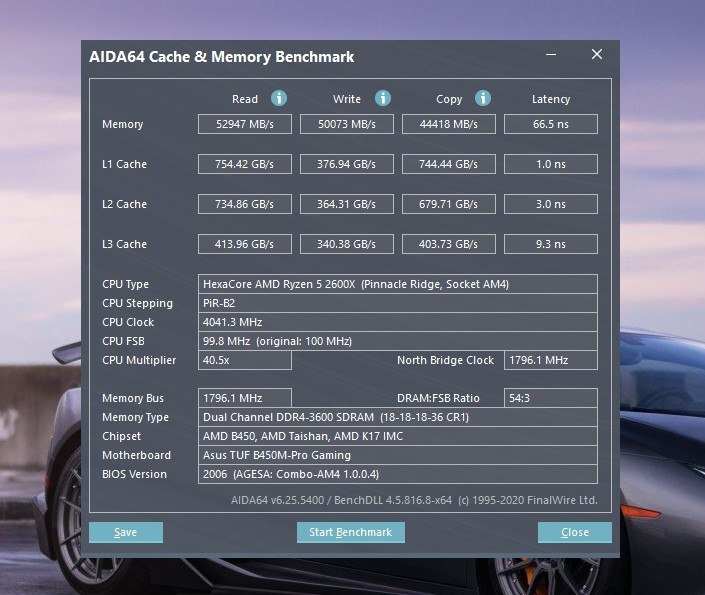Viewport: 705px width, 595px height.
Task: Click the CPU FSB value 99.8 MHz
Action: (x=397, y=341)
